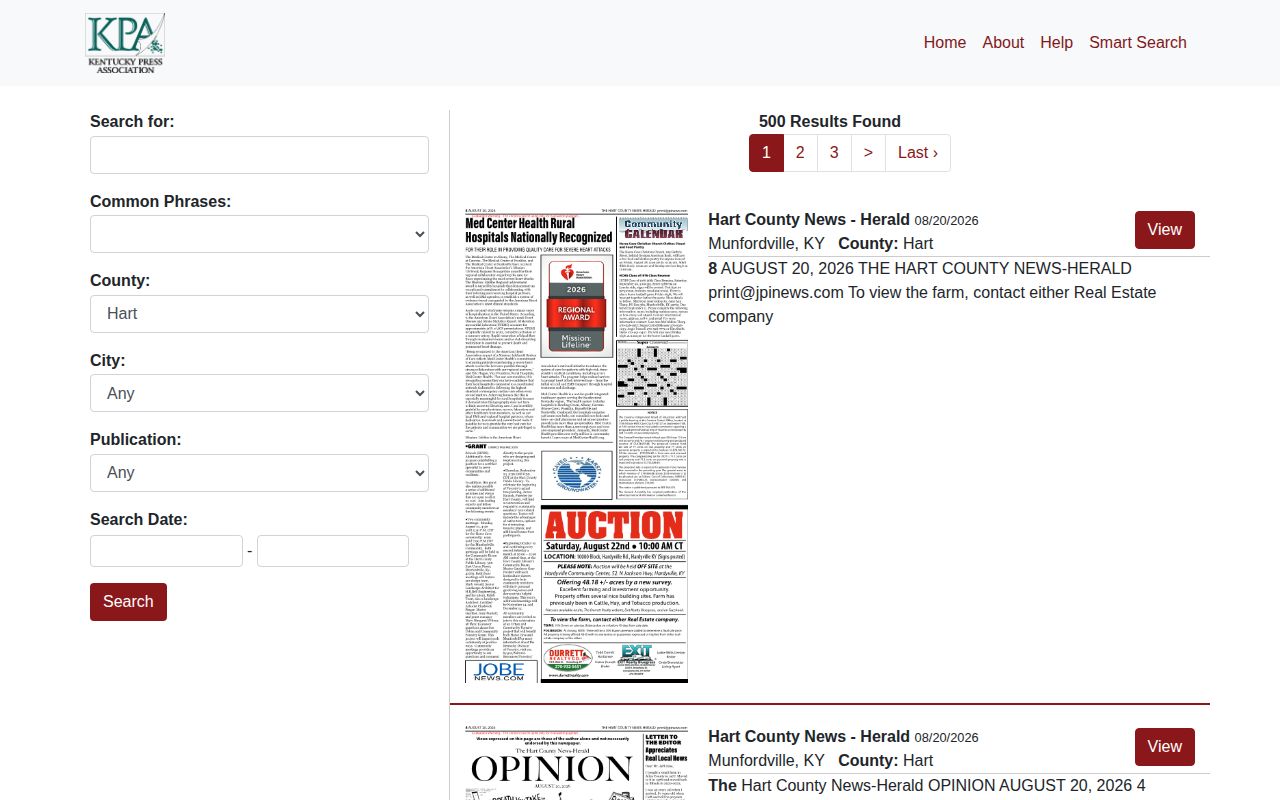Select page 1 in pagination
1280x800 pixels.
click(766, 153)
